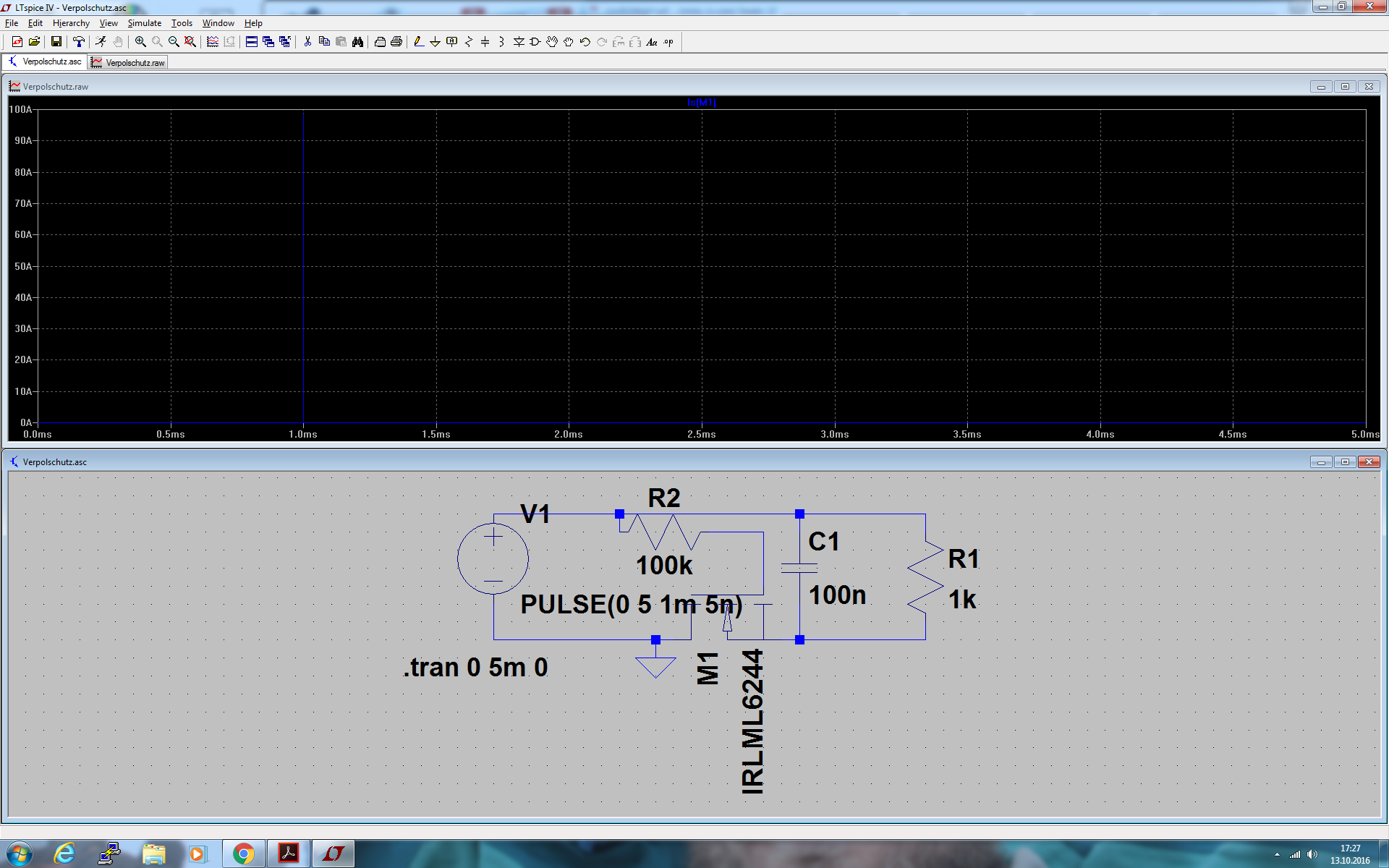
Task: Click the 100k resistor value
Action: pyautogui.click(x=664, y=565)
